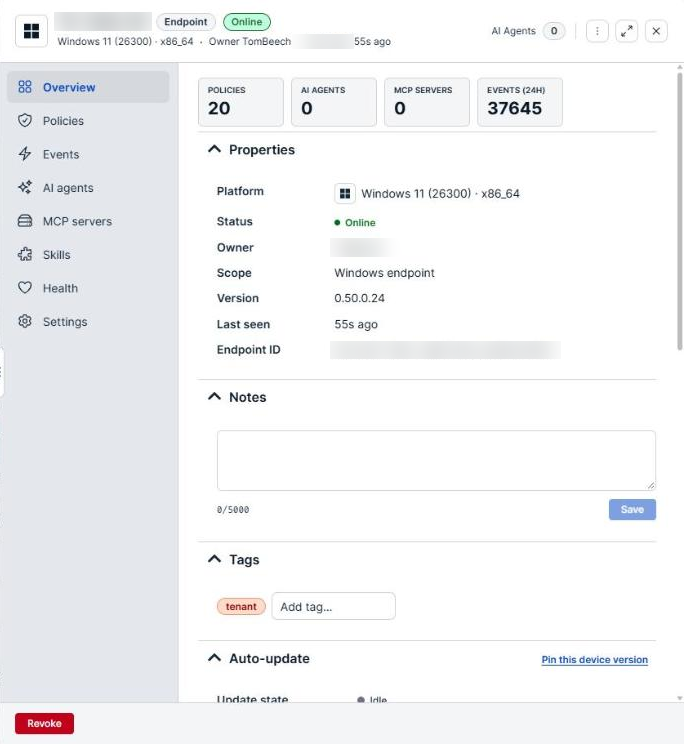Close the endpoint details panel
This screenshot has width=684, height=744.
(x=656, y=31)
